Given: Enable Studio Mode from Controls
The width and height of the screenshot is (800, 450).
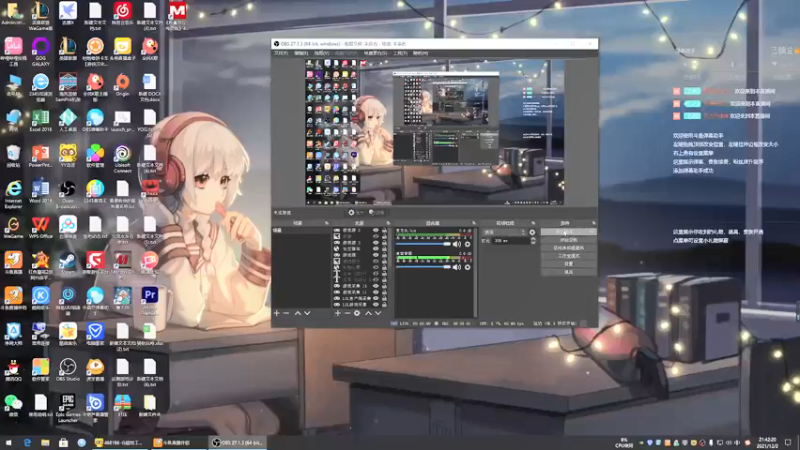Looking at the screenshot, I should [x=568, y=256].
